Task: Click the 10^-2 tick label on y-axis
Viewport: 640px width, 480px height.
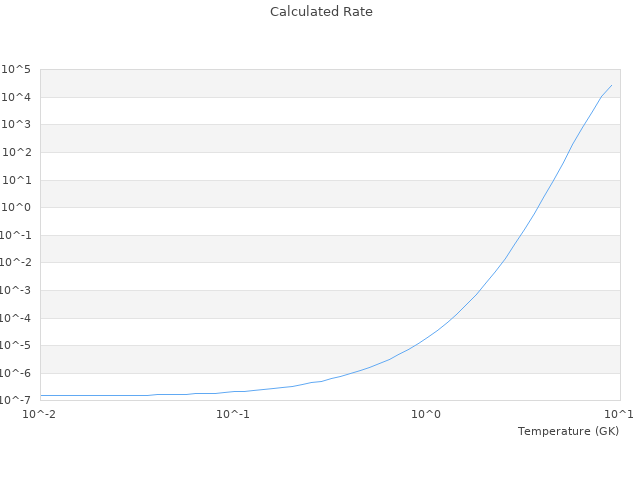Action: (x=14, y=263)
